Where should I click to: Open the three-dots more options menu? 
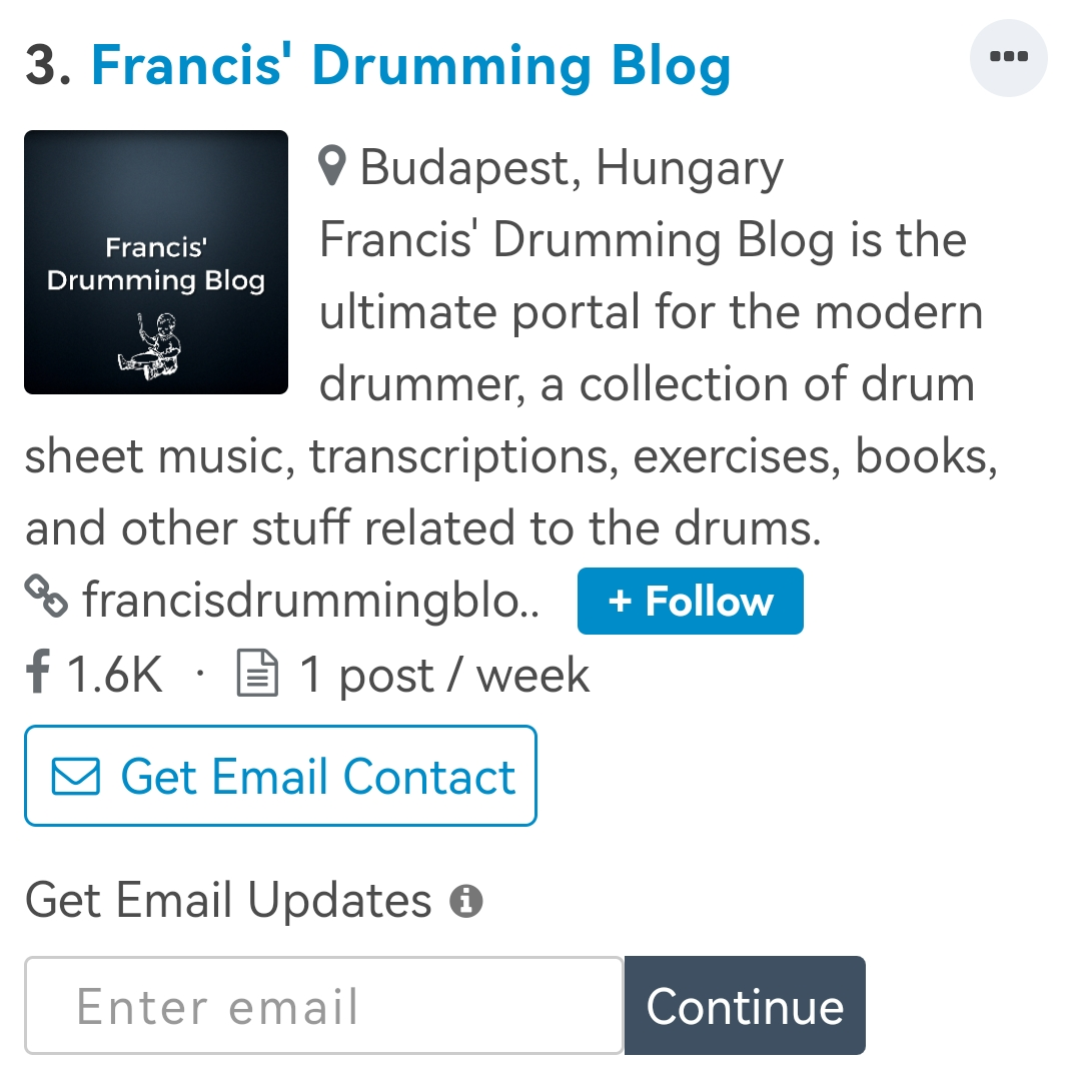pyautogui.click(x=1008, y=58)
